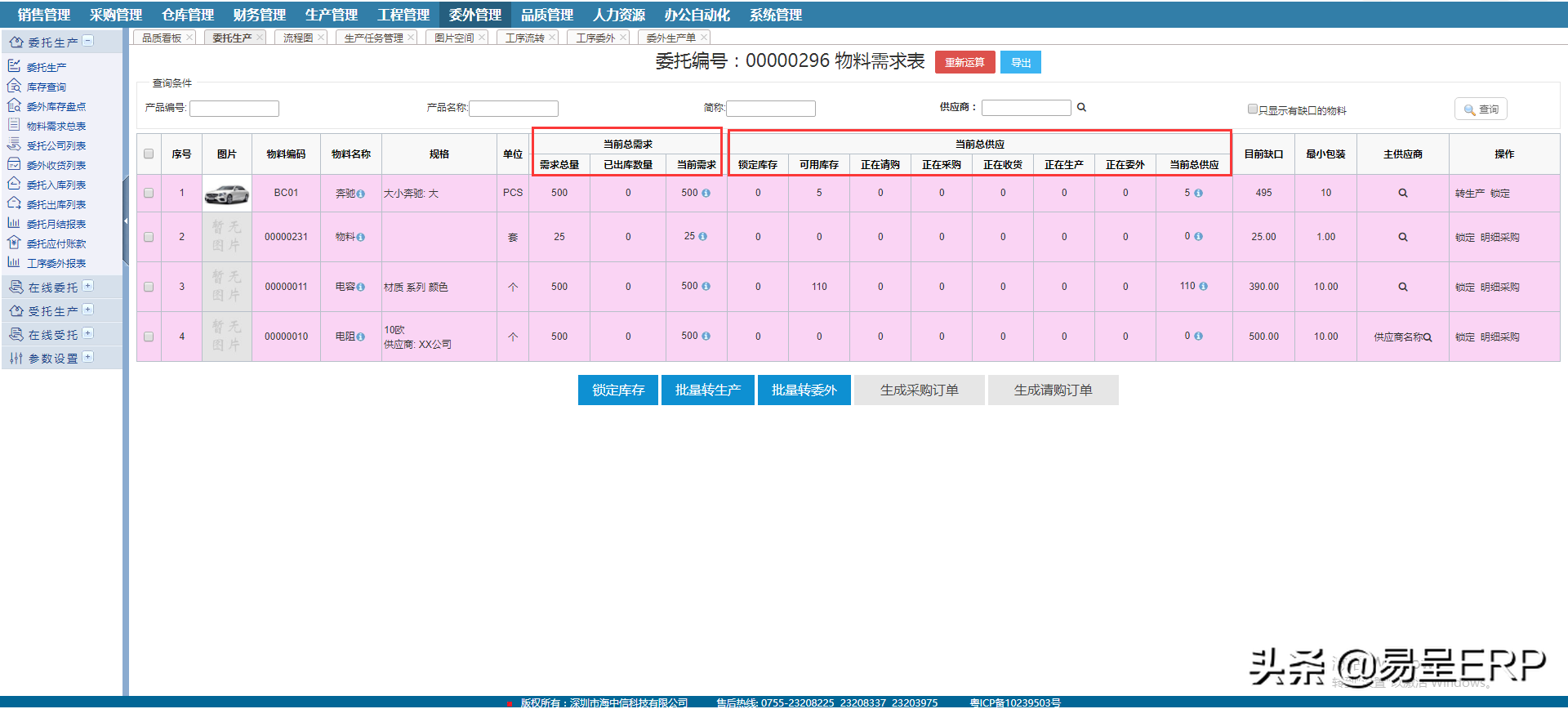This screenshot has width=1568, height=709.
Task: Collapse the 委托生产 sidebar section
Action: [x=88, y=41]
